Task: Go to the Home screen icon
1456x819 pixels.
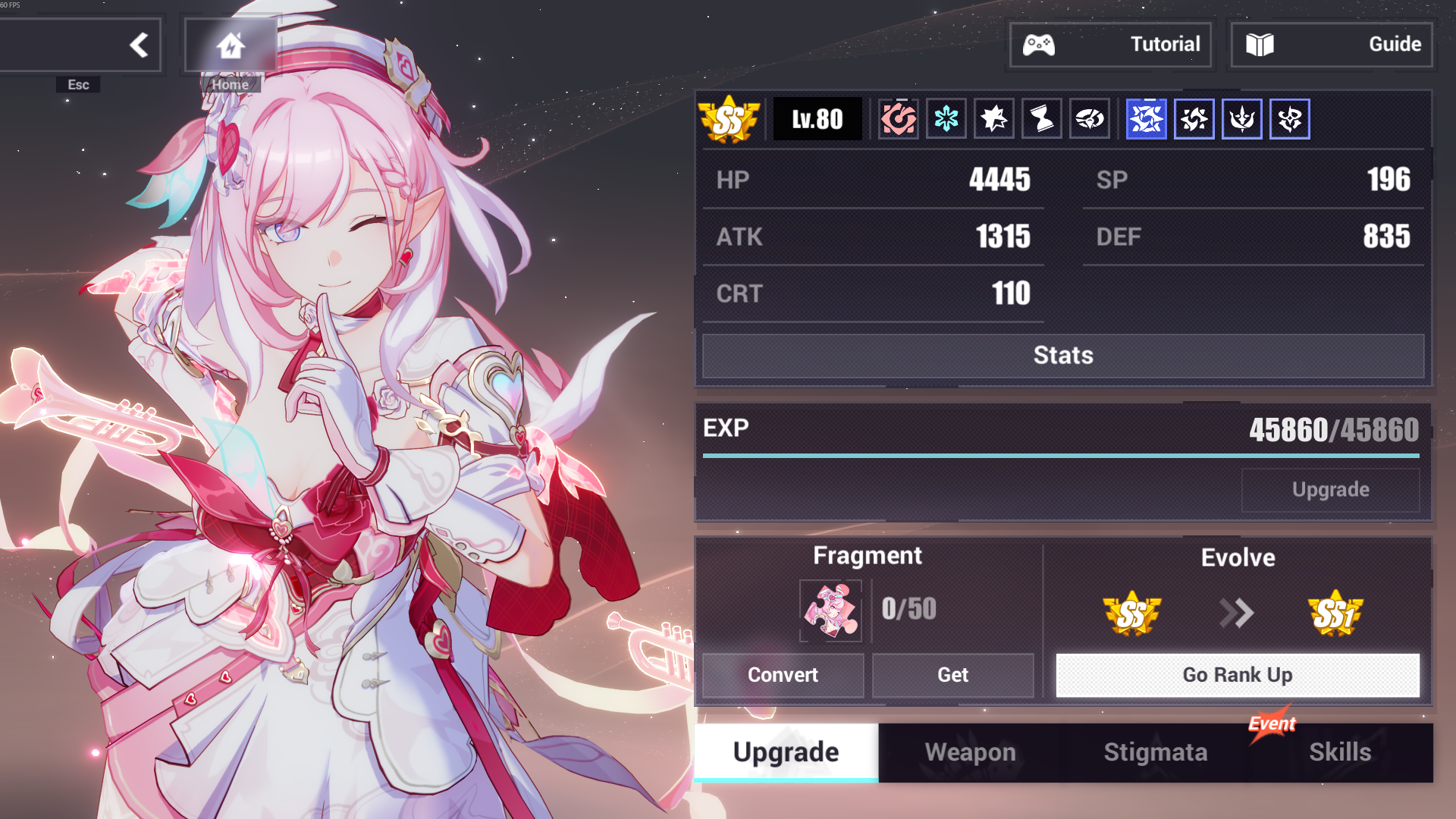Action: pos(231,45)
